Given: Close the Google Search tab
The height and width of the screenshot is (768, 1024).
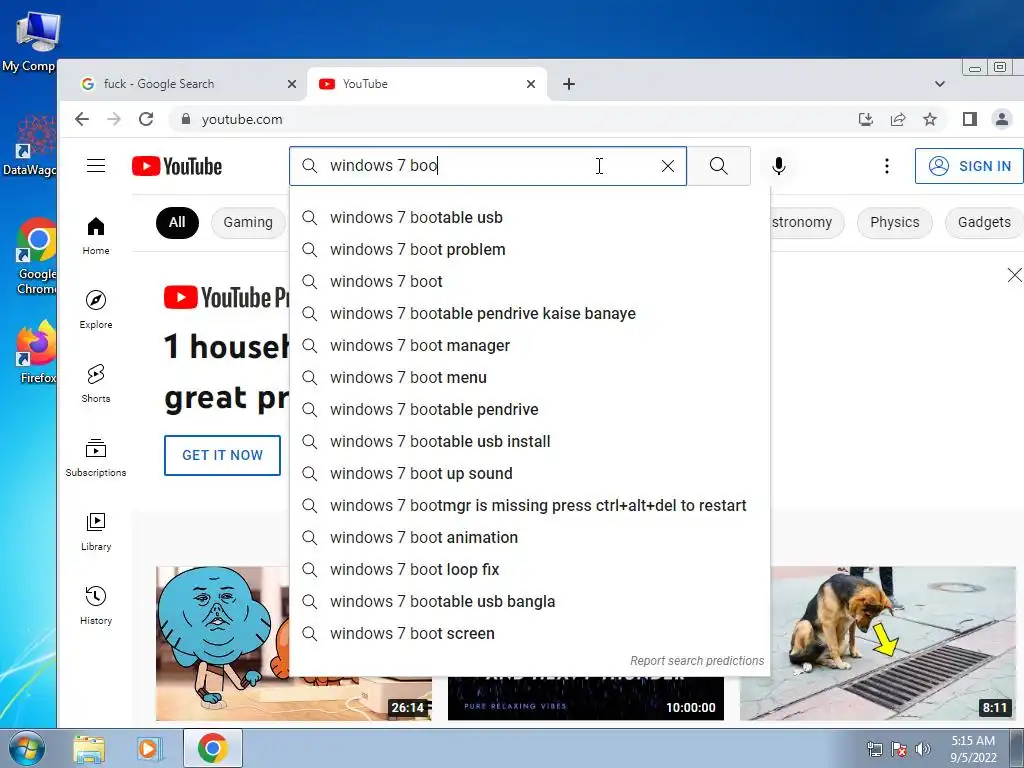Looking at the screenshot, I should [292, 84].
